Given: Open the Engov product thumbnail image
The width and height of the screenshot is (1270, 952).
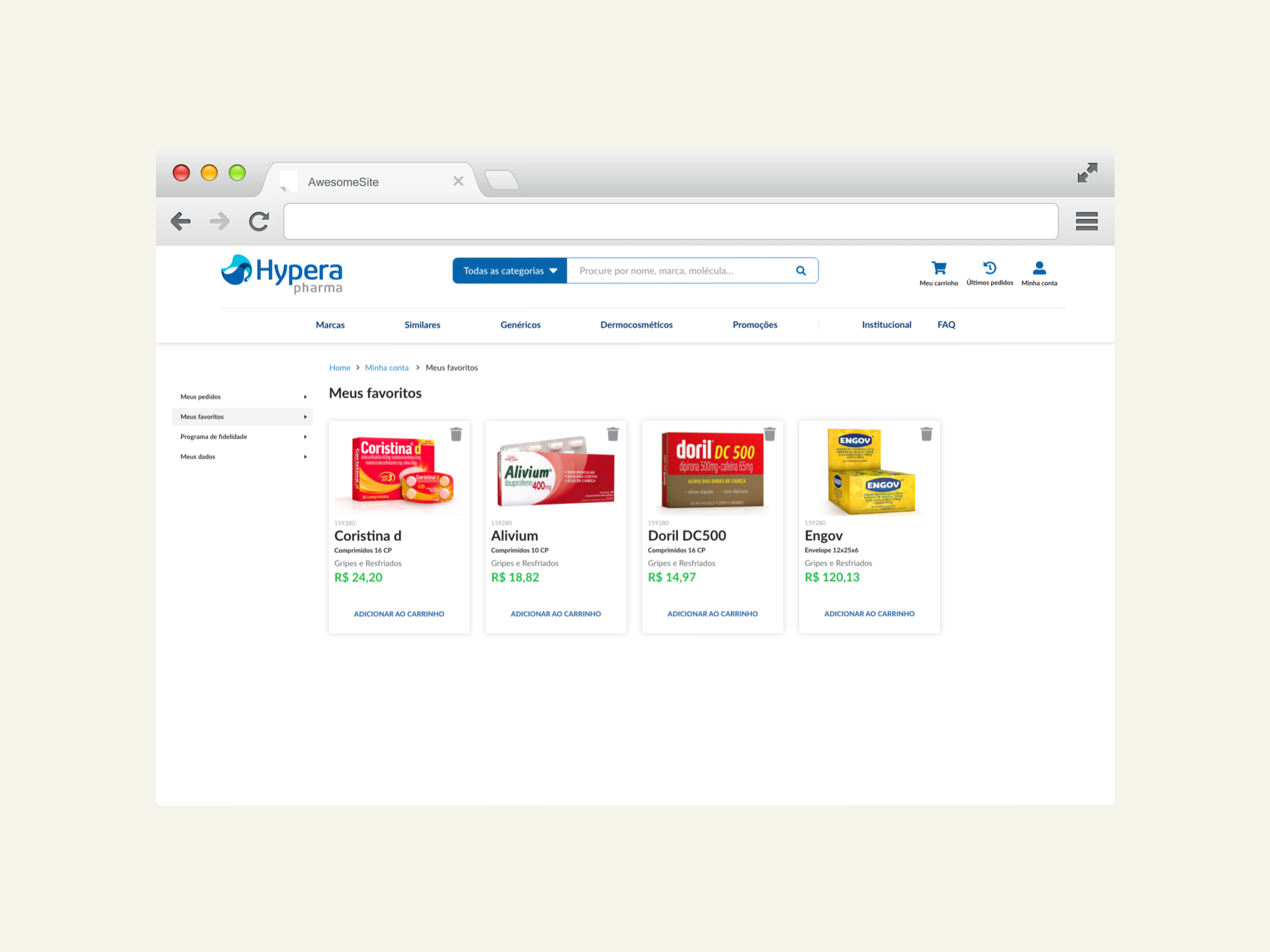Looking at the screenshot, I should click(x=869, y=471).
